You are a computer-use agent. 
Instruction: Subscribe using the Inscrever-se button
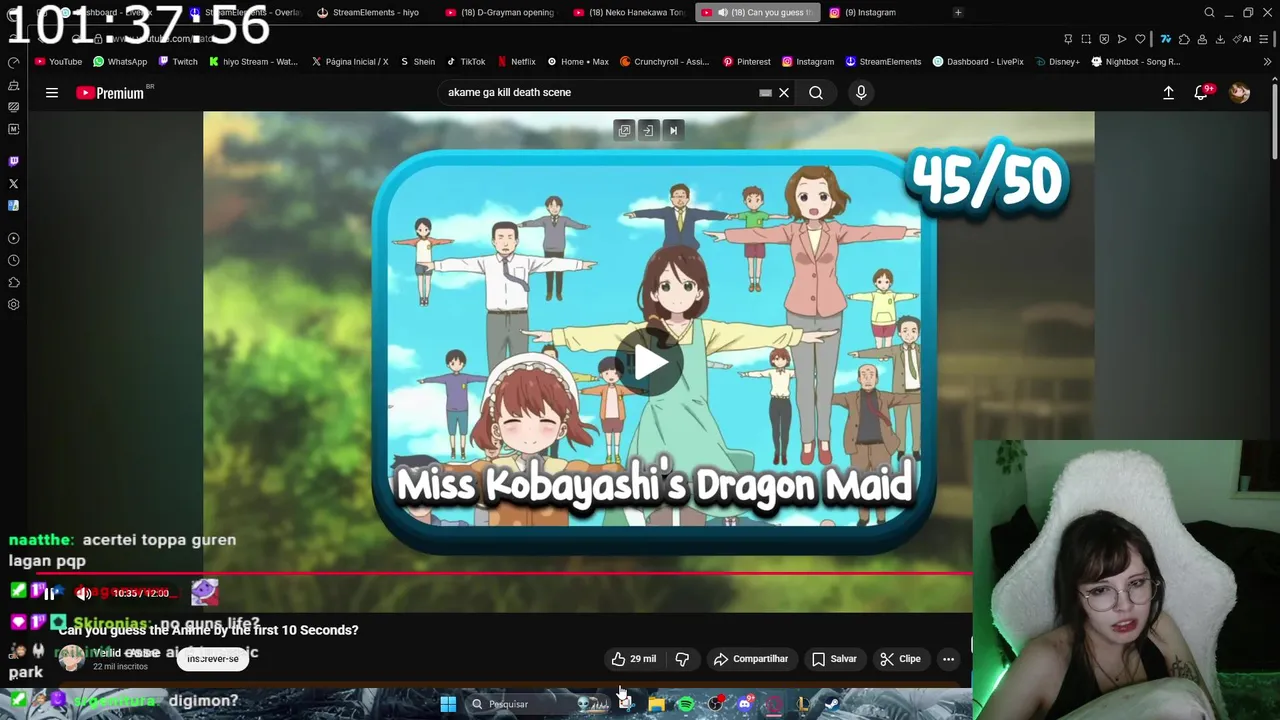213,659
